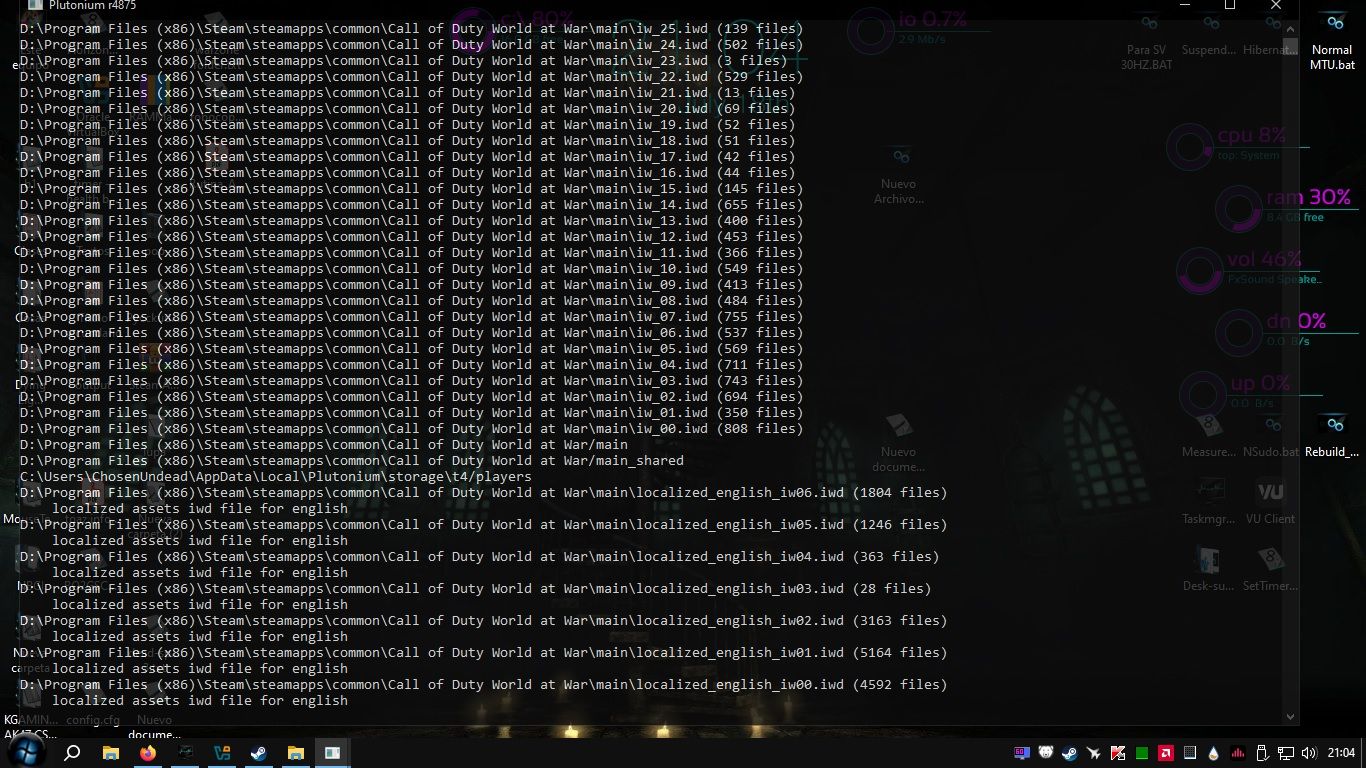Click console scrollbar up arrow
1366x768 pixels.
coord(1290,29)
